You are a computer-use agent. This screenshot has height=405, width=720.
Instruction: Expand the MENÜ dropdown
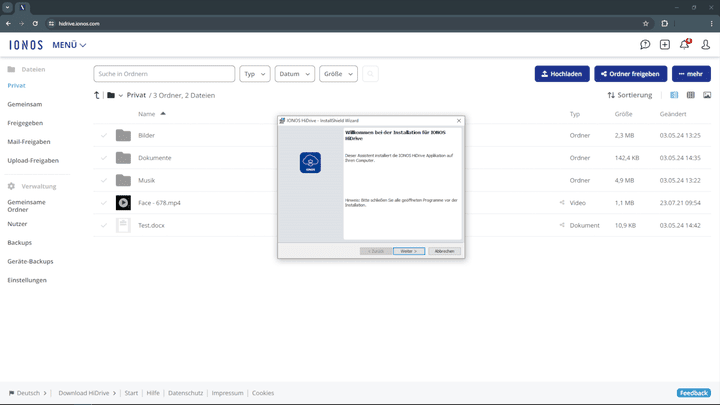click(69, 45)
